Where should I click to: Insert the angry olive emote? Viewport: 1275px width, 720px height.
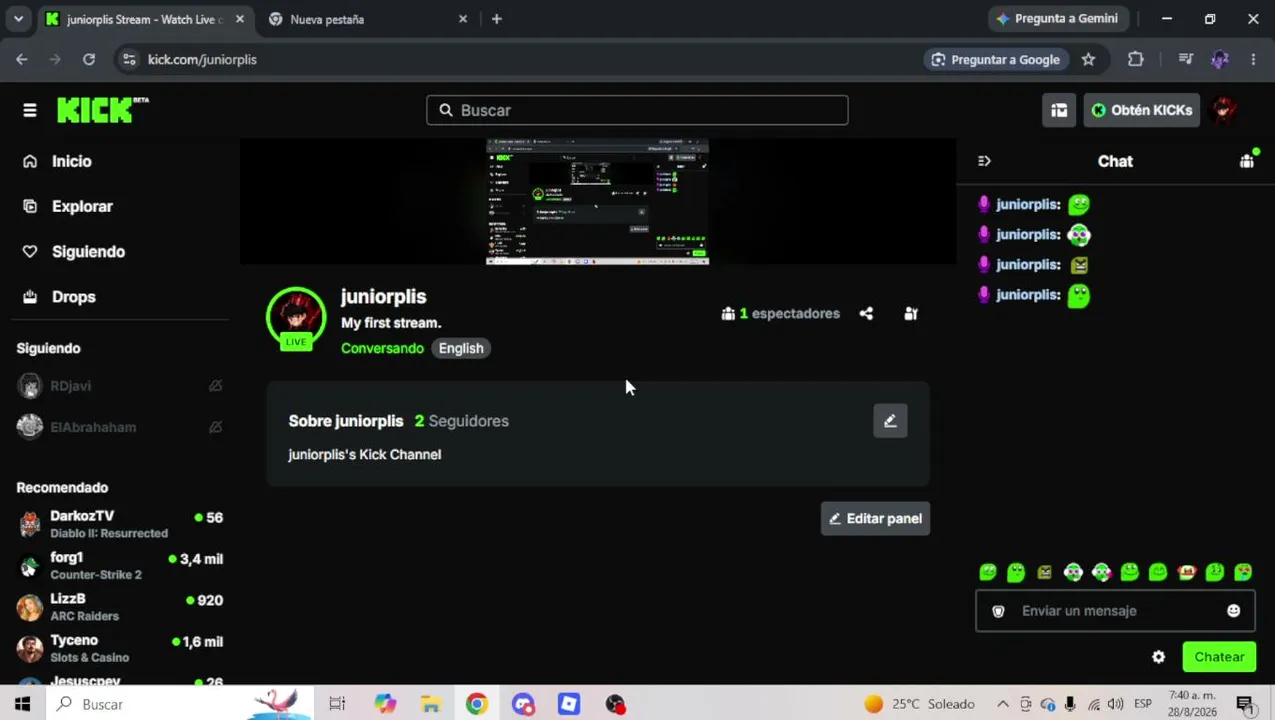(x=1044, y=572)
